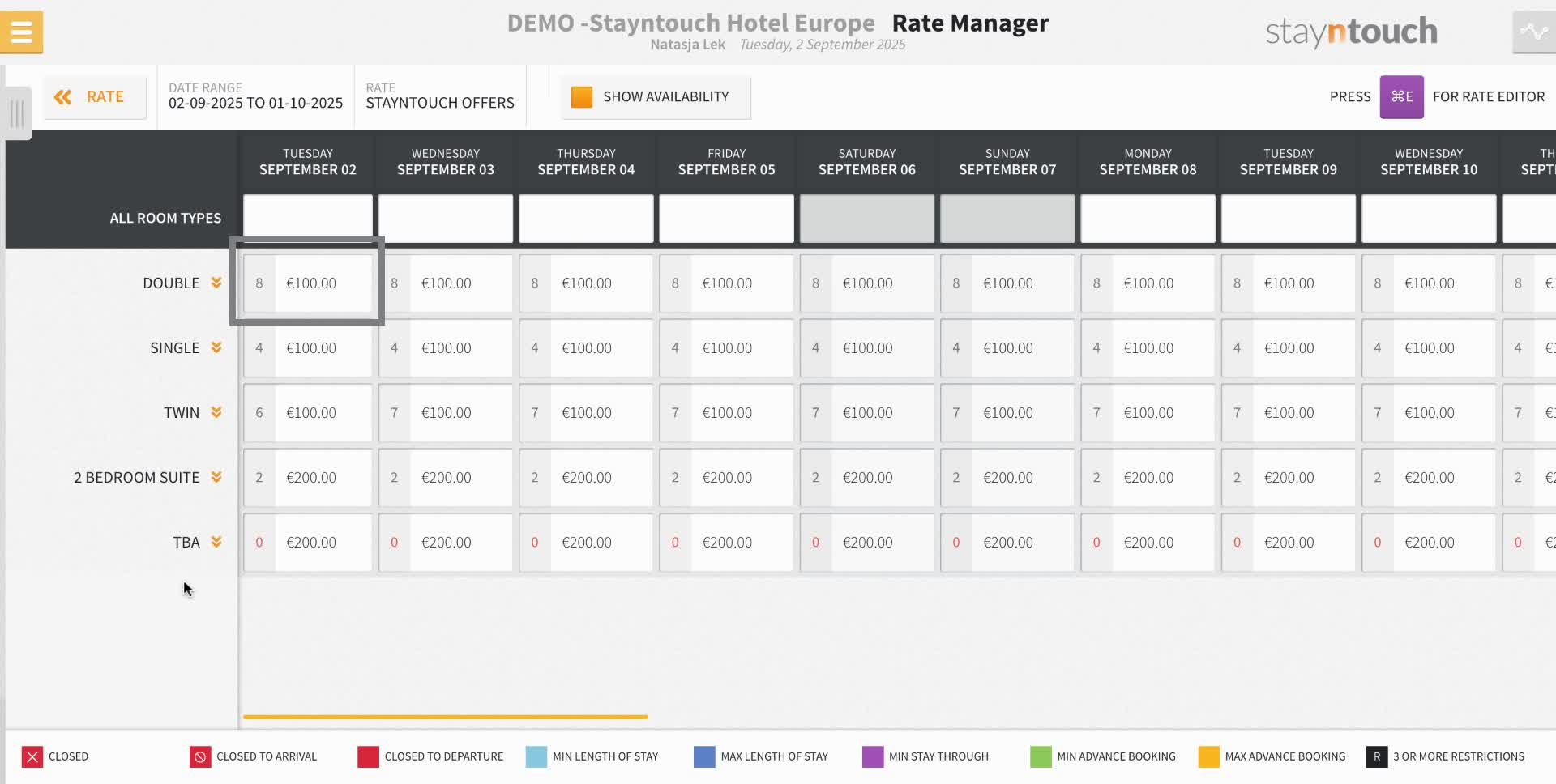The height and width of the screenshot is (784, 1556).
Task: Expand the SINGLE room type row
Action: point(216,347)
